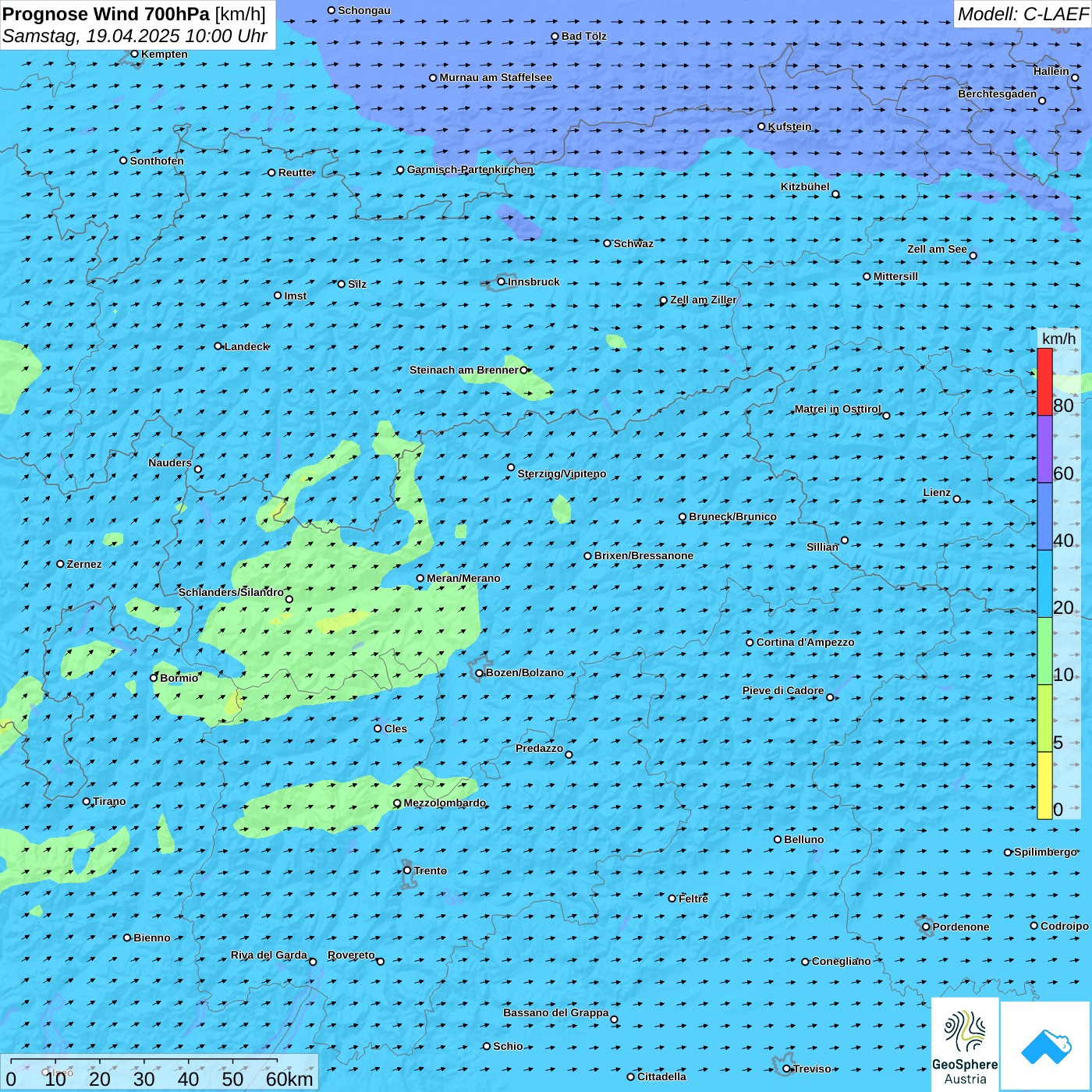Click the 'Hallein' label
Viewport: 1092px width, 1092px height.
click(1051, 71)
